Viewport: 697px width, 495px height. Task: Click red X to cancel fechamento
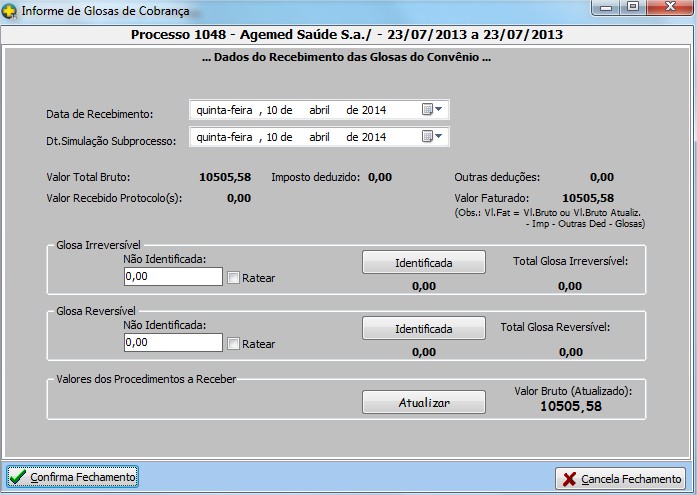567,478
